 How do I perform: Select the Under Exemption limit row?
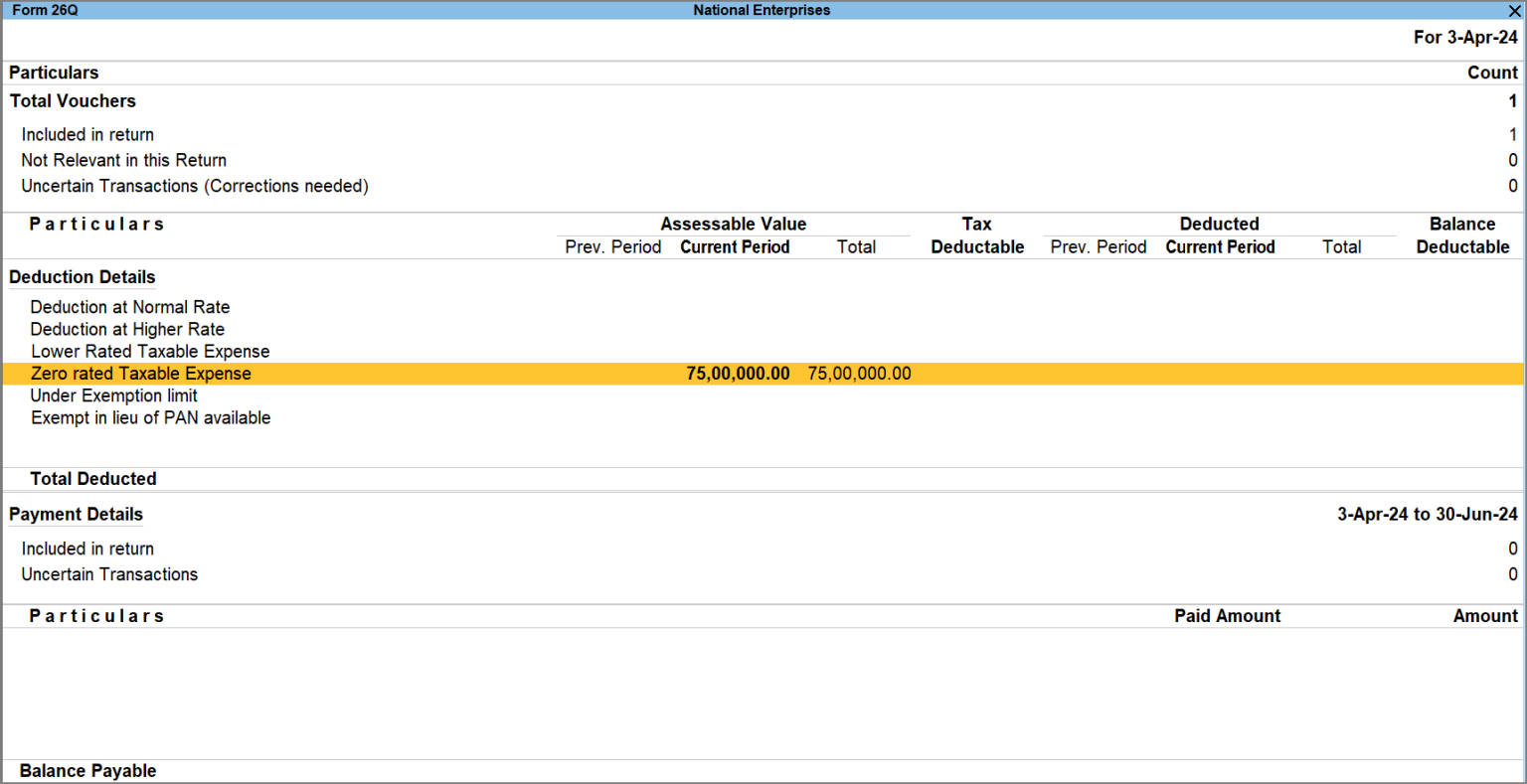click(113, 395)
